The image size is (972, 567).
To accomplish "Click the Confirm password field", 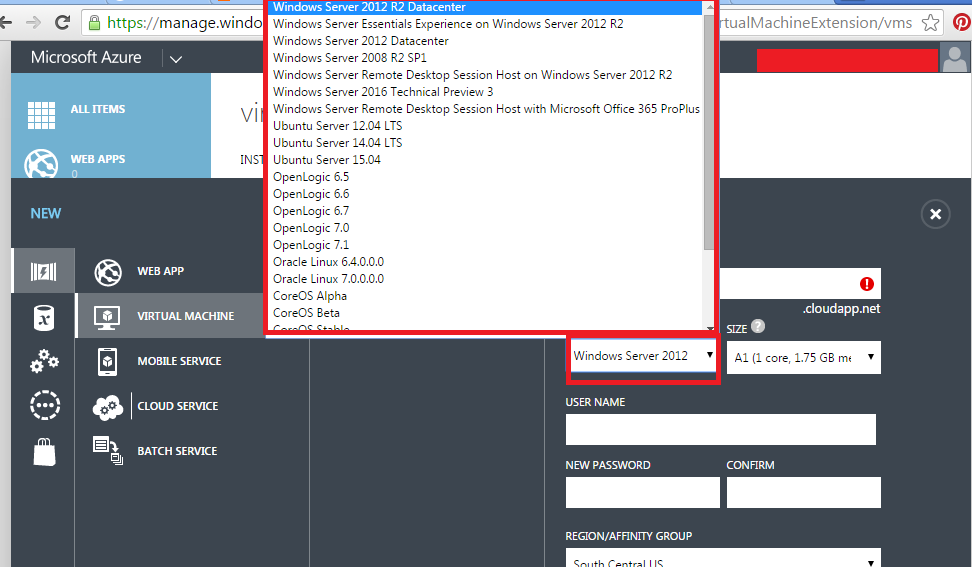I will [803, 493].
